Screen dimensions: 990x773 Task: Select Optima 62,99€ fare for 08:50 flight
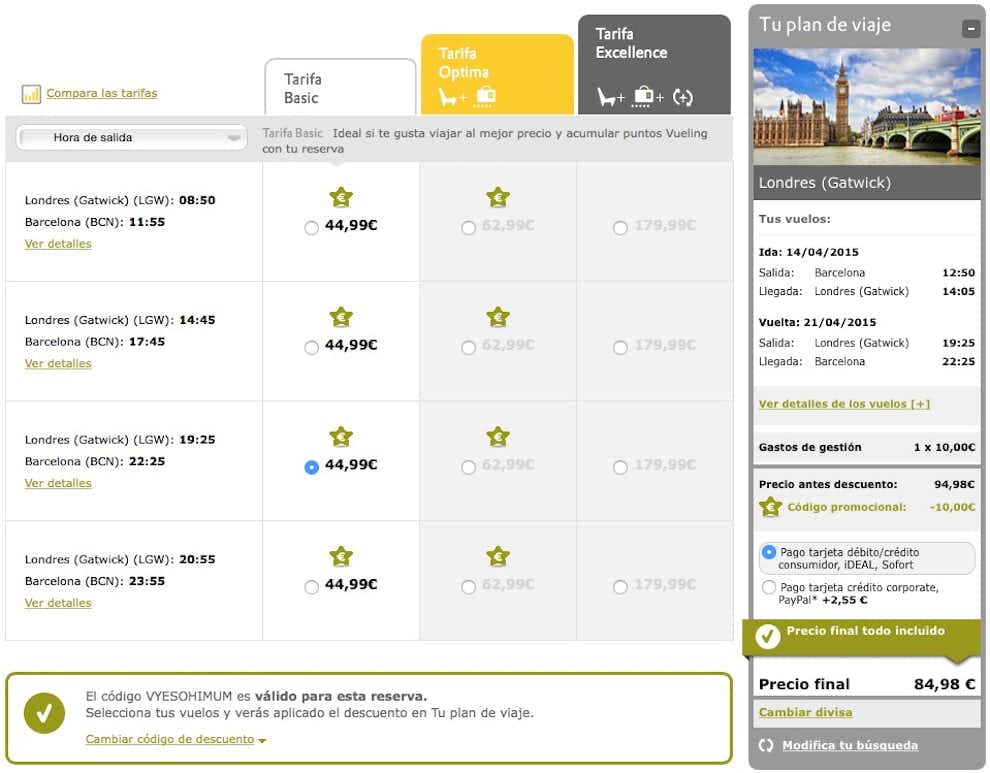pyautogui.click(x=468, y=228)
